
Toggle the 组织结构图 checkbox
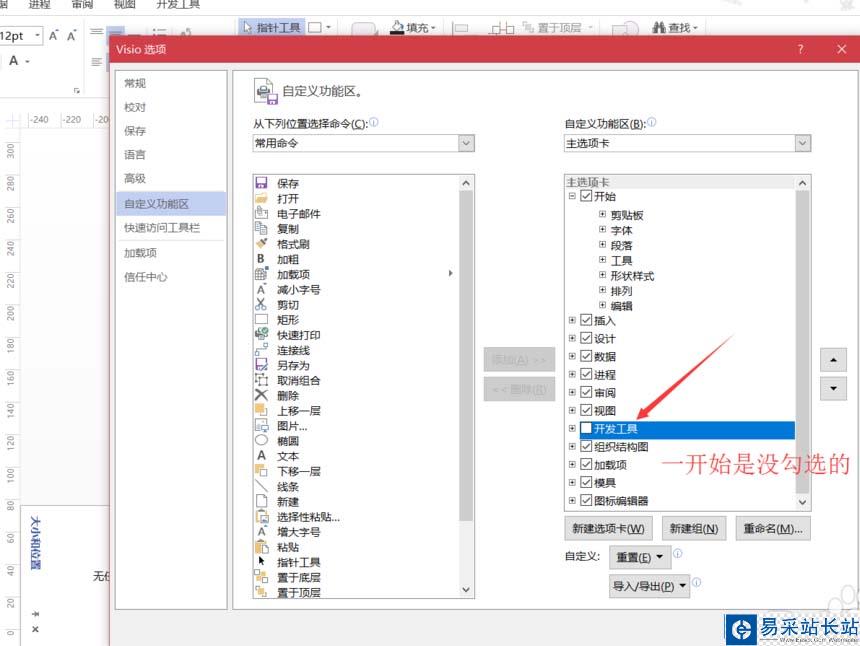pyautogui.click(x=586, y=446)
